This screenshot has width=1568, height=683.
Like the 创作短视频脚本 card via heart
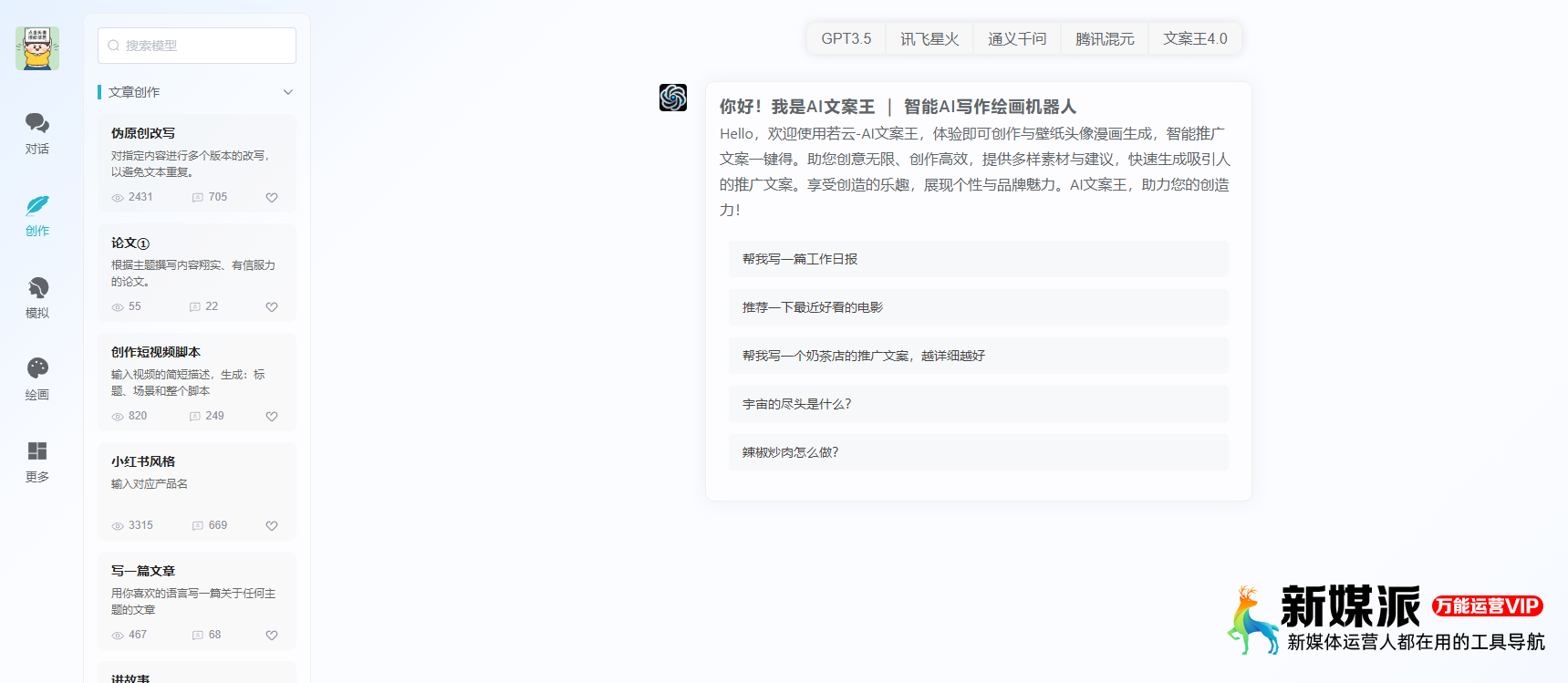coord(272,417)
